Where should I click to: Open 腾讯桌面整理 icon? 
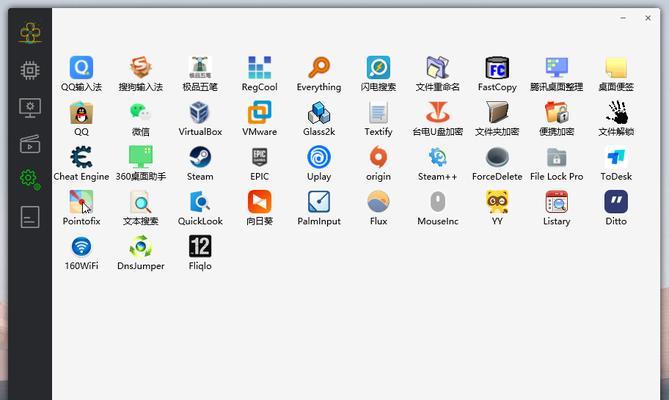click(x=556, y=67)
